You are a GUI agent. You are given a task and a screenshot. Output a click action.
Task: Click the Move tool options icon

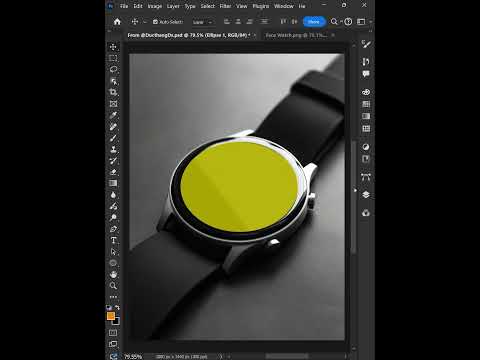tap(135, 22)
